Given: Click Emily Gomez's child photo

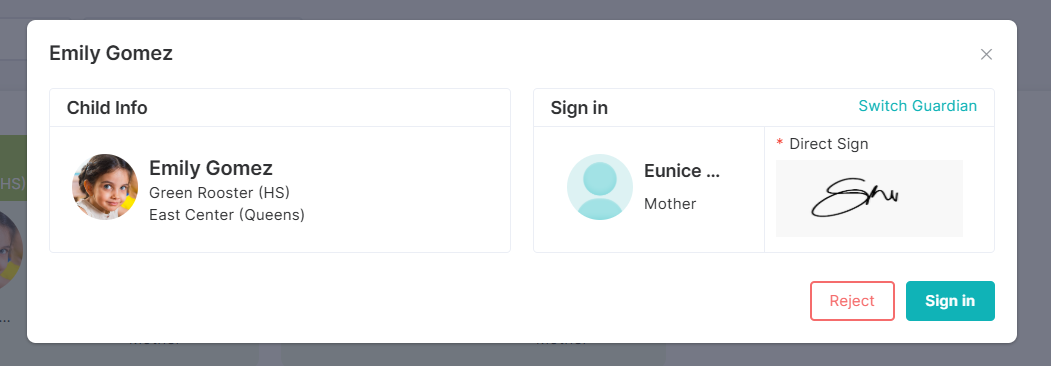Looking at the screenshot, I should coord(105,187).
